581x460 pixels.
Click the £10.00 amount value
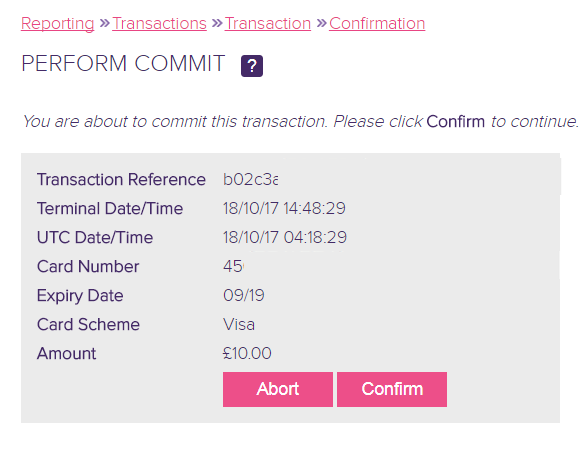pos(247,353)
